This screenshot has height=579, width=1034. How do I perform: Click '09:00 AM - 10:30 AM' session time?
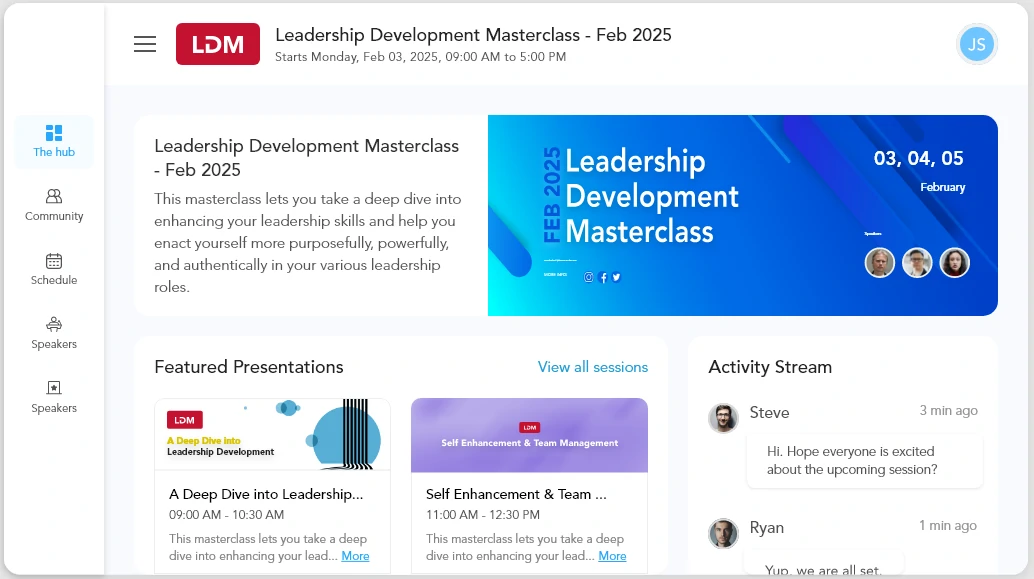226,514
